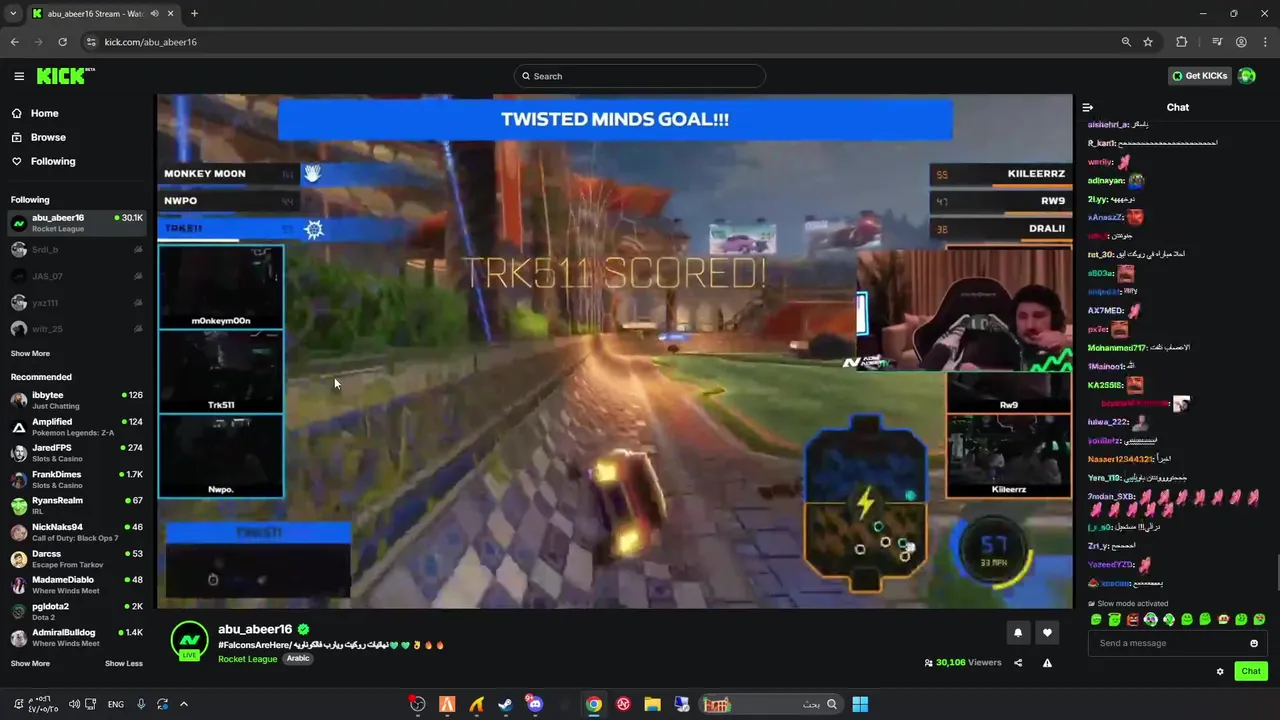
Task: Insert the angry red emote
Action: tap(1132, 620)
